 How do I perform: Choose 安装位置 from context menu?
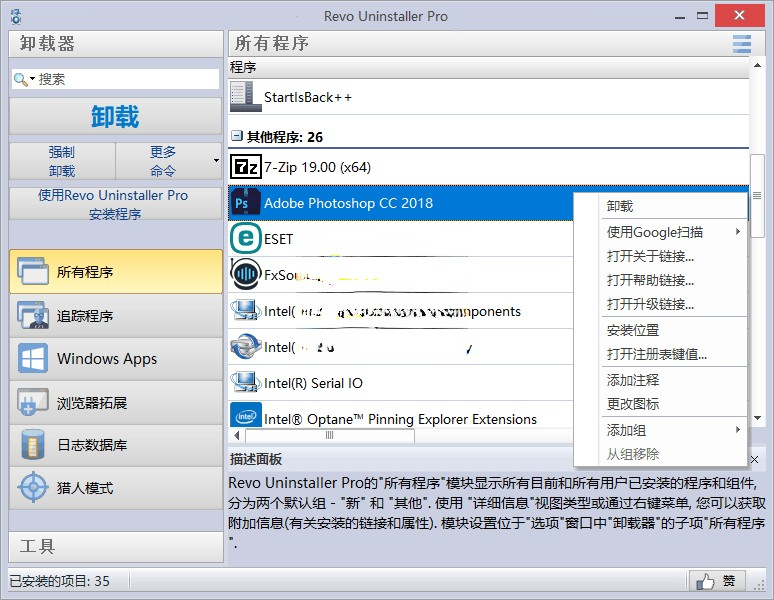(x=660, y=330)
